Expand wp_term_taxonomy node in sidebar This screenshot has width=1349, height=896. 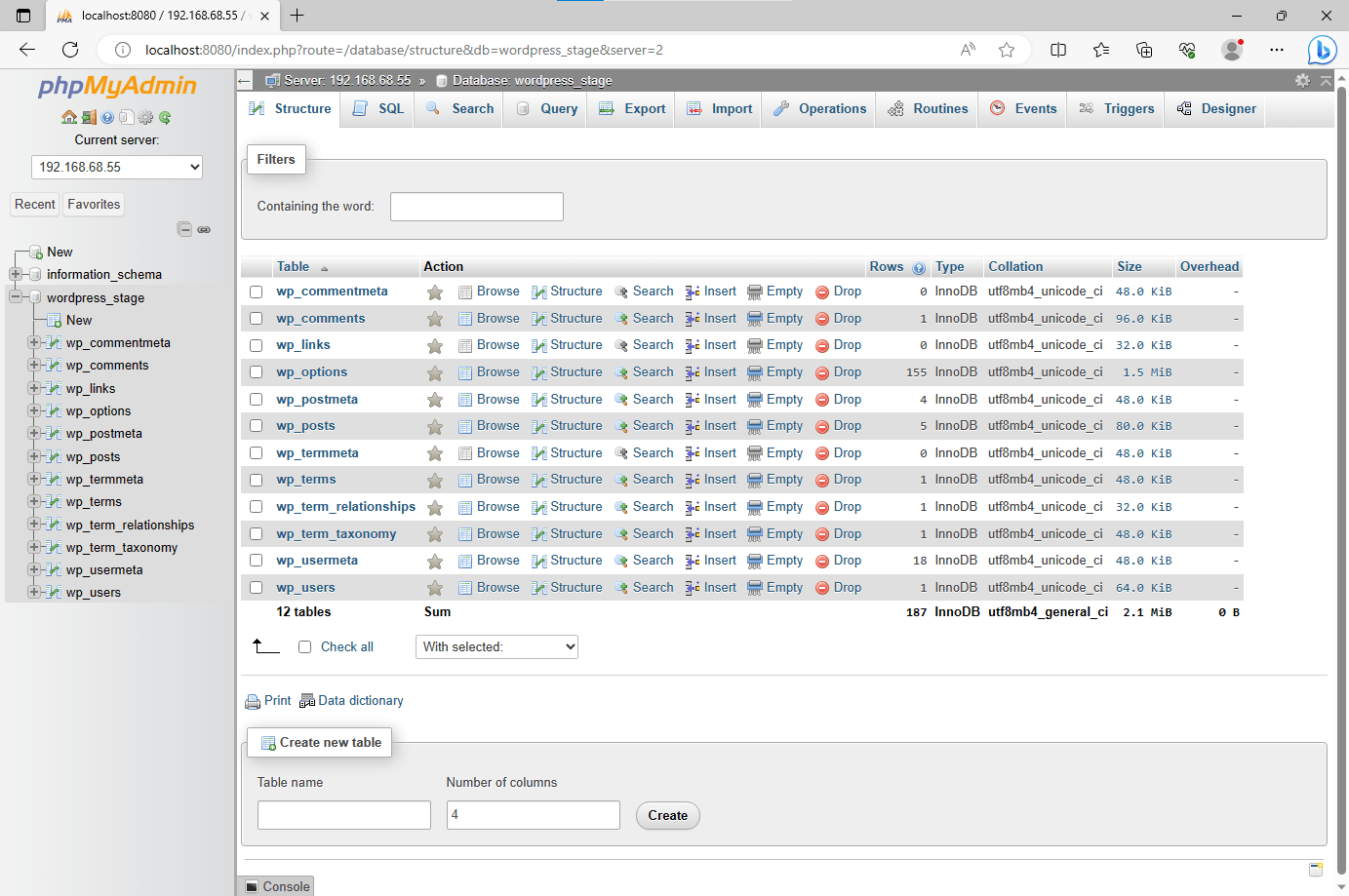coord(34,547)
